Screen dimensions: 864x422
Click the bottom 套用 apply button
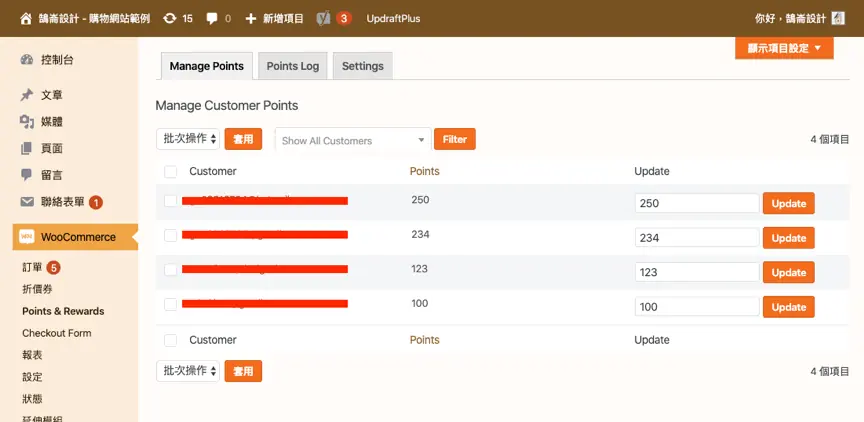tap(243, 371)
